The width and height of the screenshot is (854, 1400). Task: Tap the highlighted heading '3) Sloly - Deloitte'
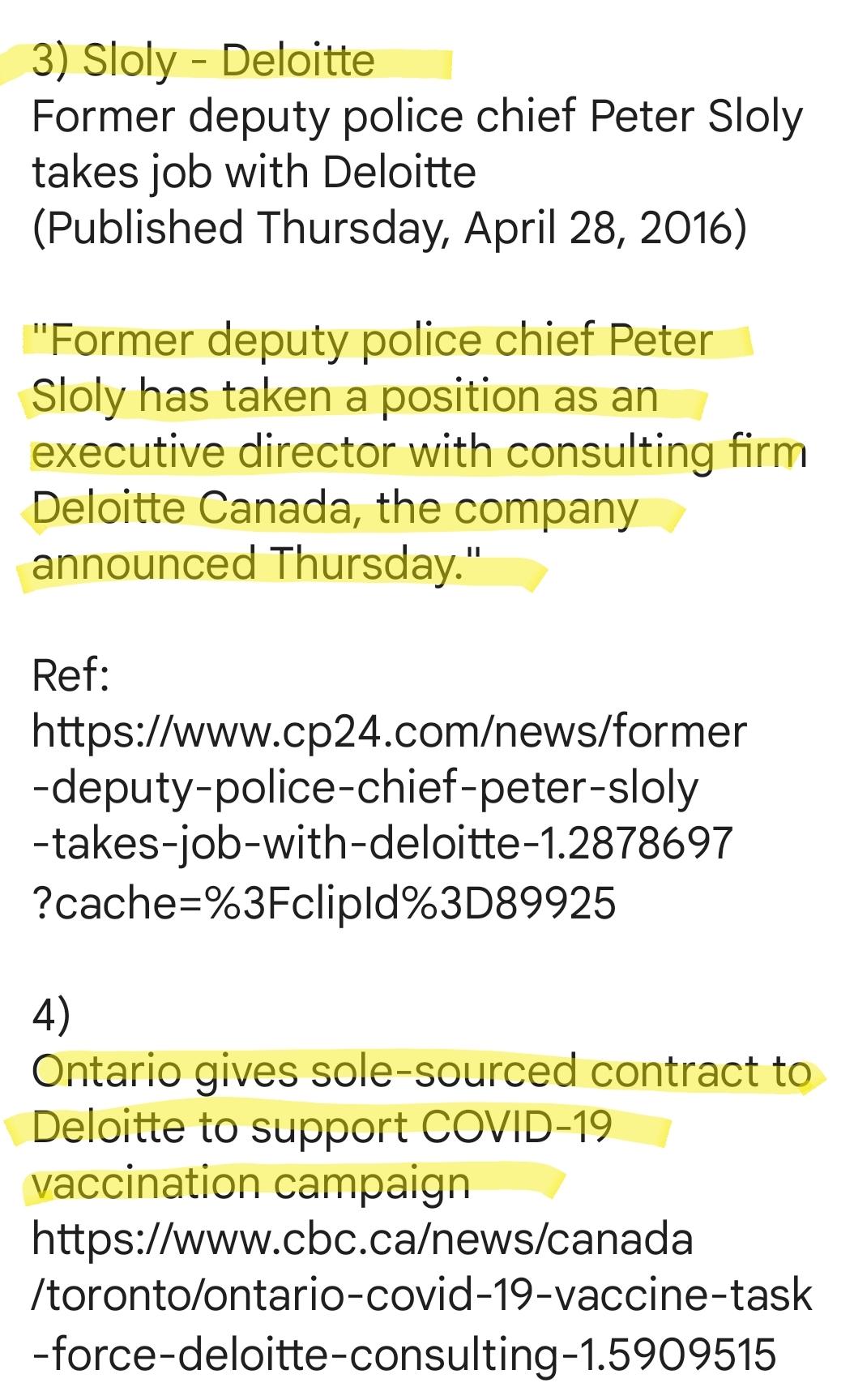(203, 61)
